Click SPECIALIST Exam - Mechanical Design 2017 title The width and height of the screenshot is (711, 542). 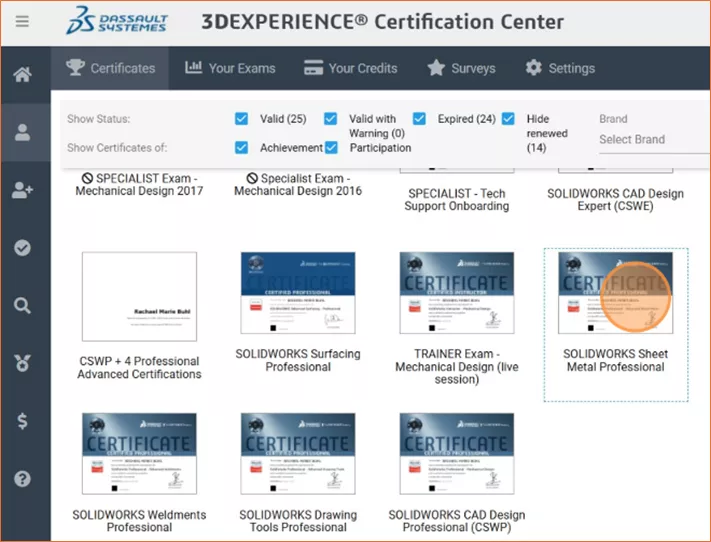pos(139,185)
